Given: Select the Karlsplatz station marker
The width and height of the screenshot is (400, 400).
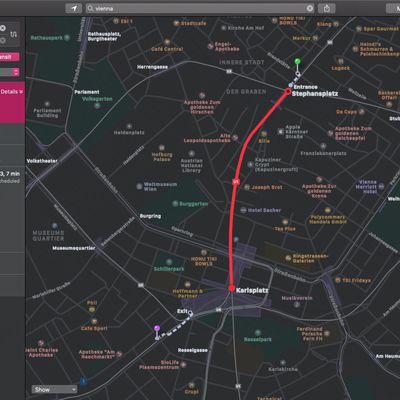Looking at the screenshot, I should click(232, 288).
